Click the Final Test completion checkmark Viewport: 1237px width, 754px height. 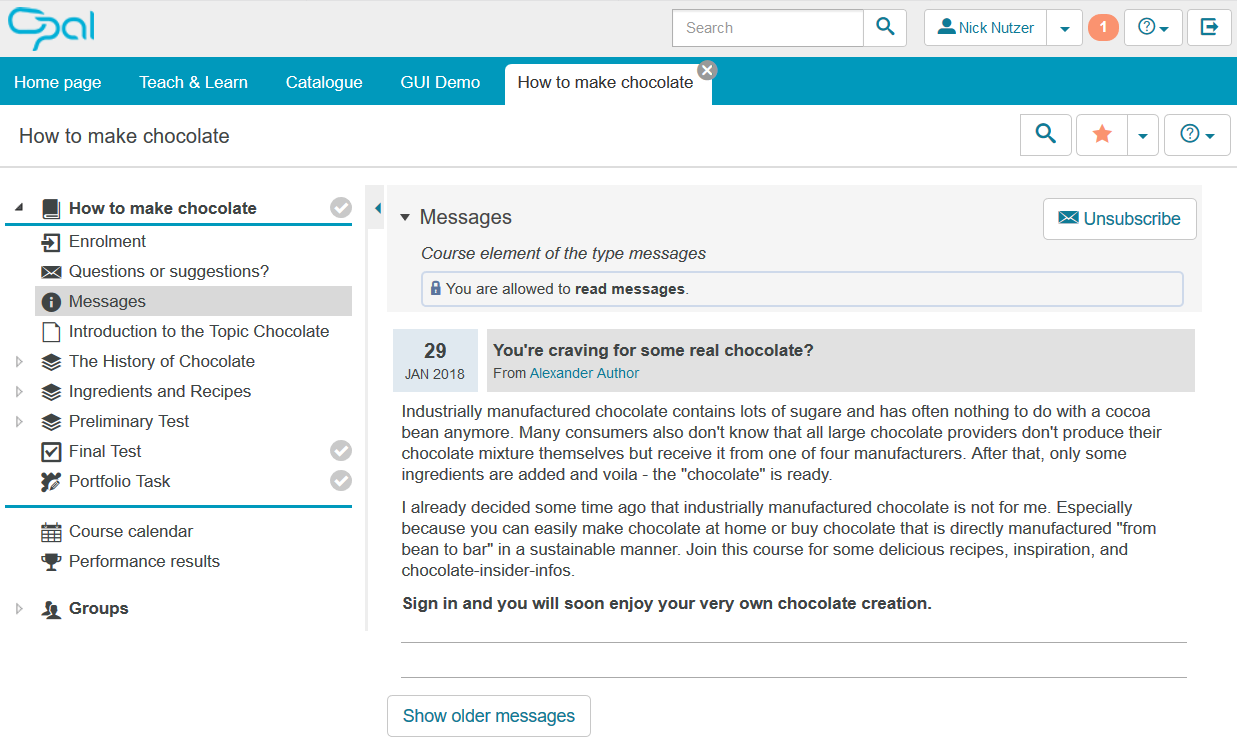[341, 451]
